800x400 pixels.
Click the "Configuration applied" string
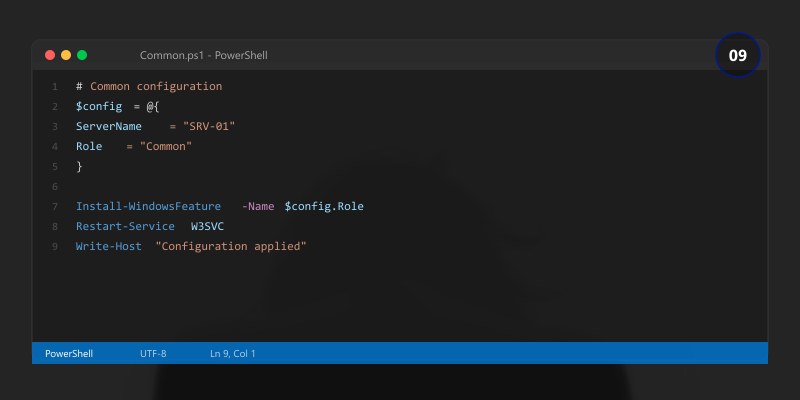(231, 246)
